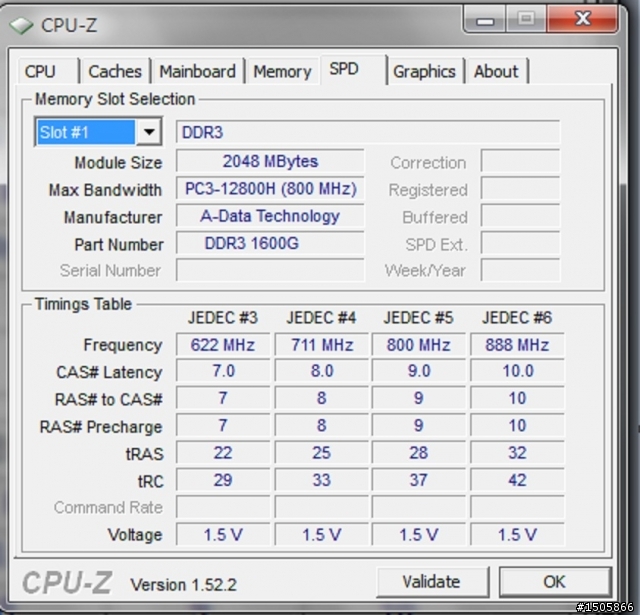This screenshot has width=640, height=615.
Task: Click the empty Registered field
Action: coord(520,189)
